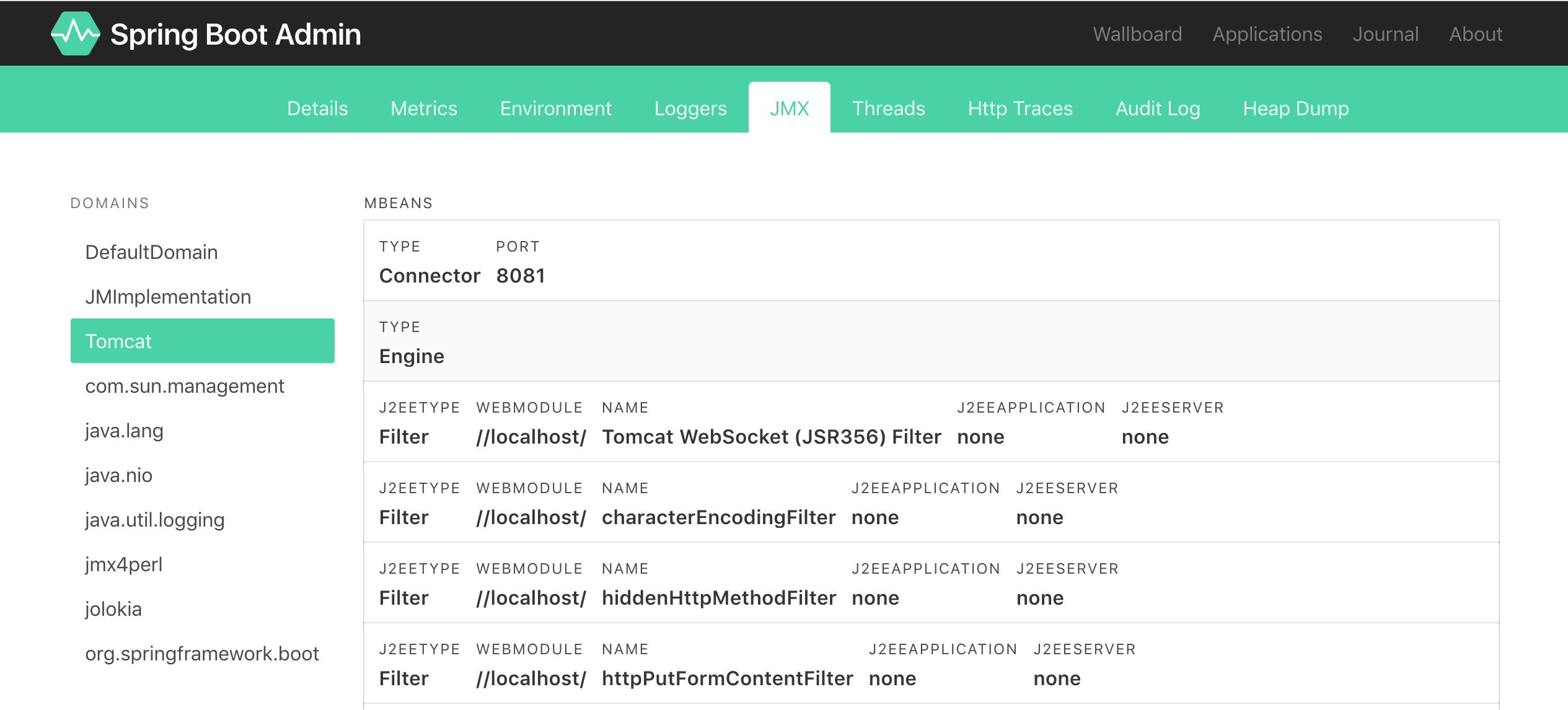This screenshot has height=710, width=1568.
Task: Select the JMImplementation domain
Action: pos(203,297)
